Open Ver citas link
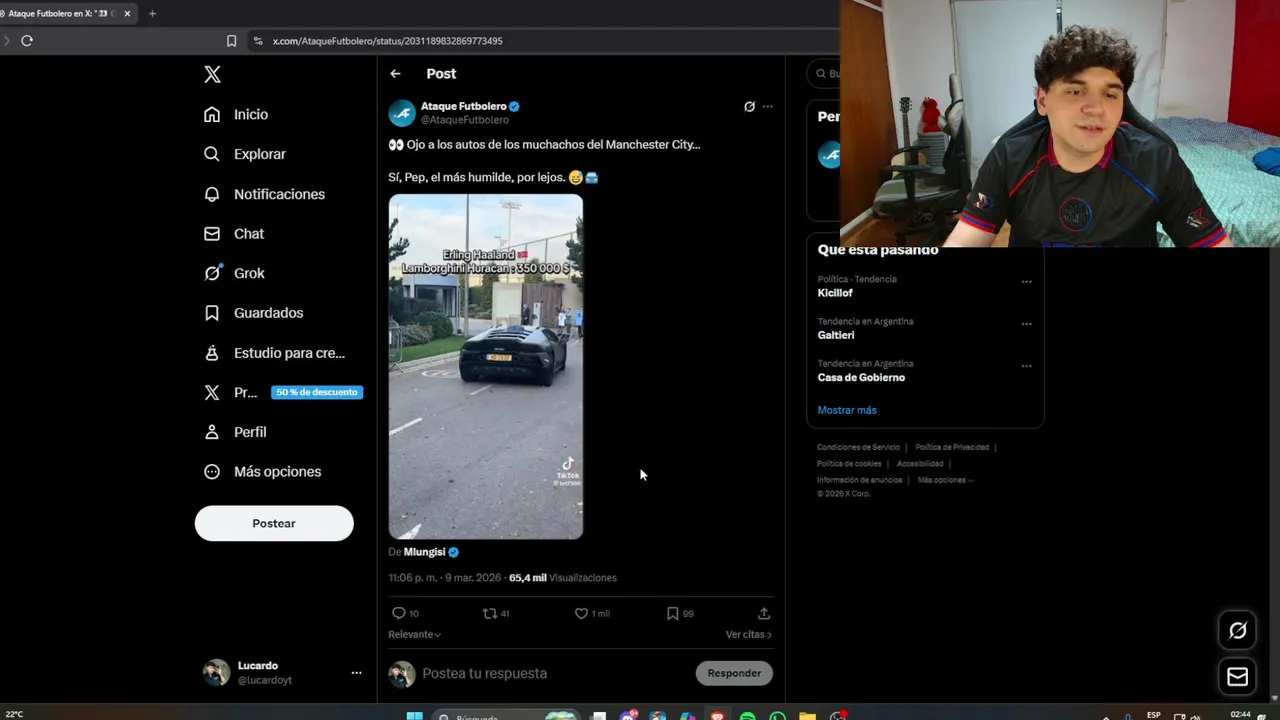The image size is (1280, 720). [x=749, y=634]
